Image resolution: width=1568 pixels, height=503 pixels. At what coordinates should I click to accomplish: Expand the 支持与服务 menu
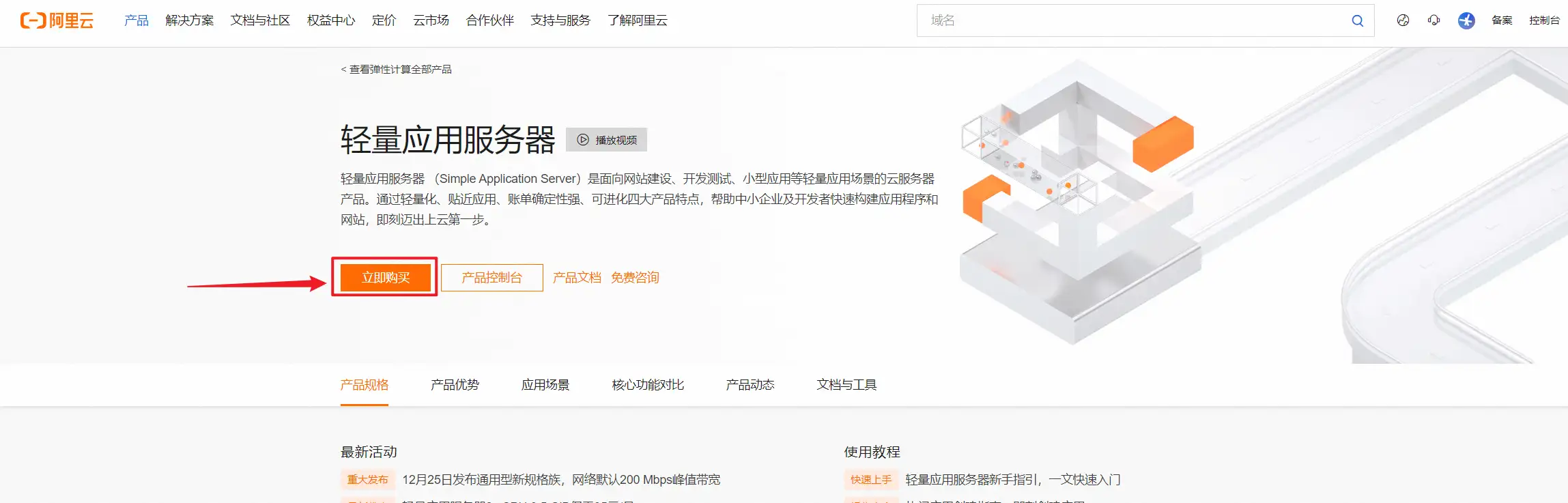[x=560, y=20]
